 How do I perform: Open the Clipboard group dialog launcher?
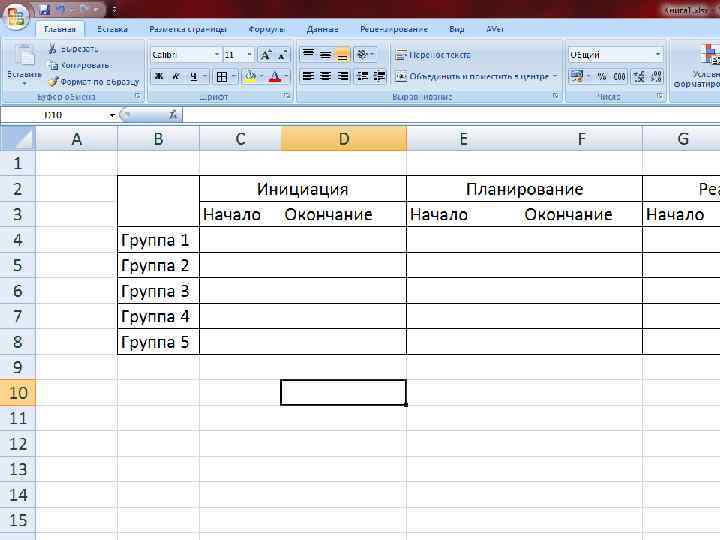(x=137, y=96)
